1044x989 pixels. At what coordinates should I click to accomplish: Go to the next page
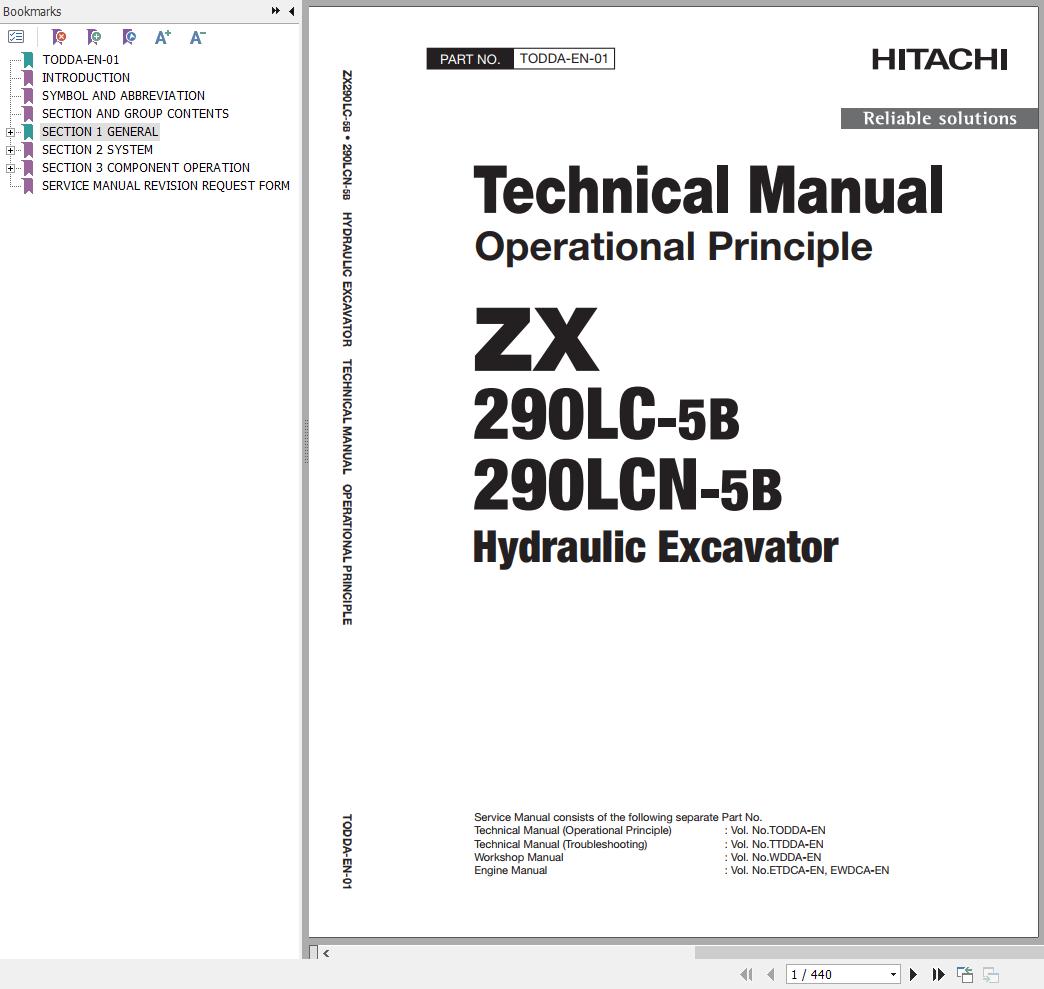coord(914,974)
